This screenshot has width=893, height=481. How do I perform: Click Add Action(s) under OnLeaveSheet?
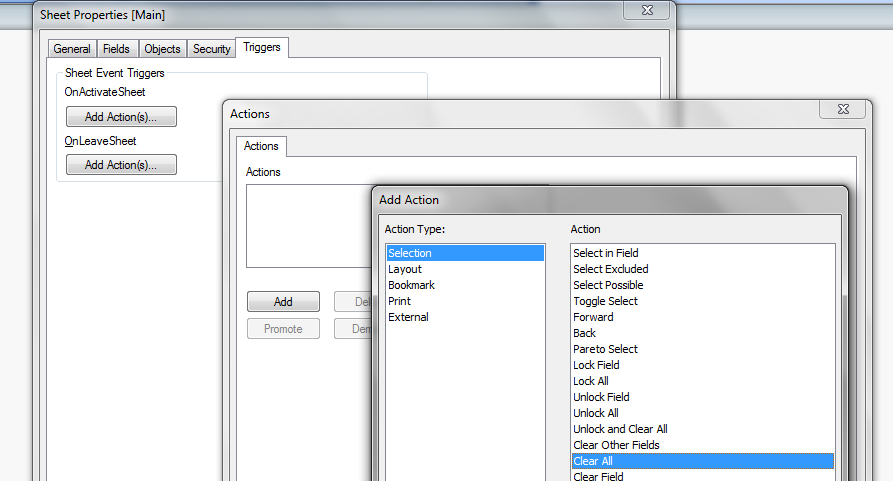(x=121, y=165)
